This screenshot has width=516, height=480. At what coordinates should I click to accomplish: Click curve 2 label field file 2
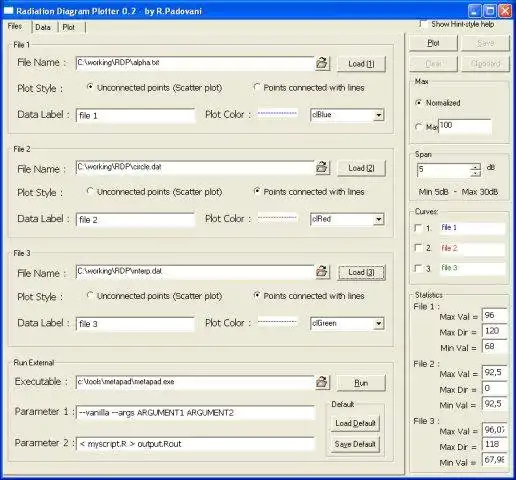click(x=473, y=249)
